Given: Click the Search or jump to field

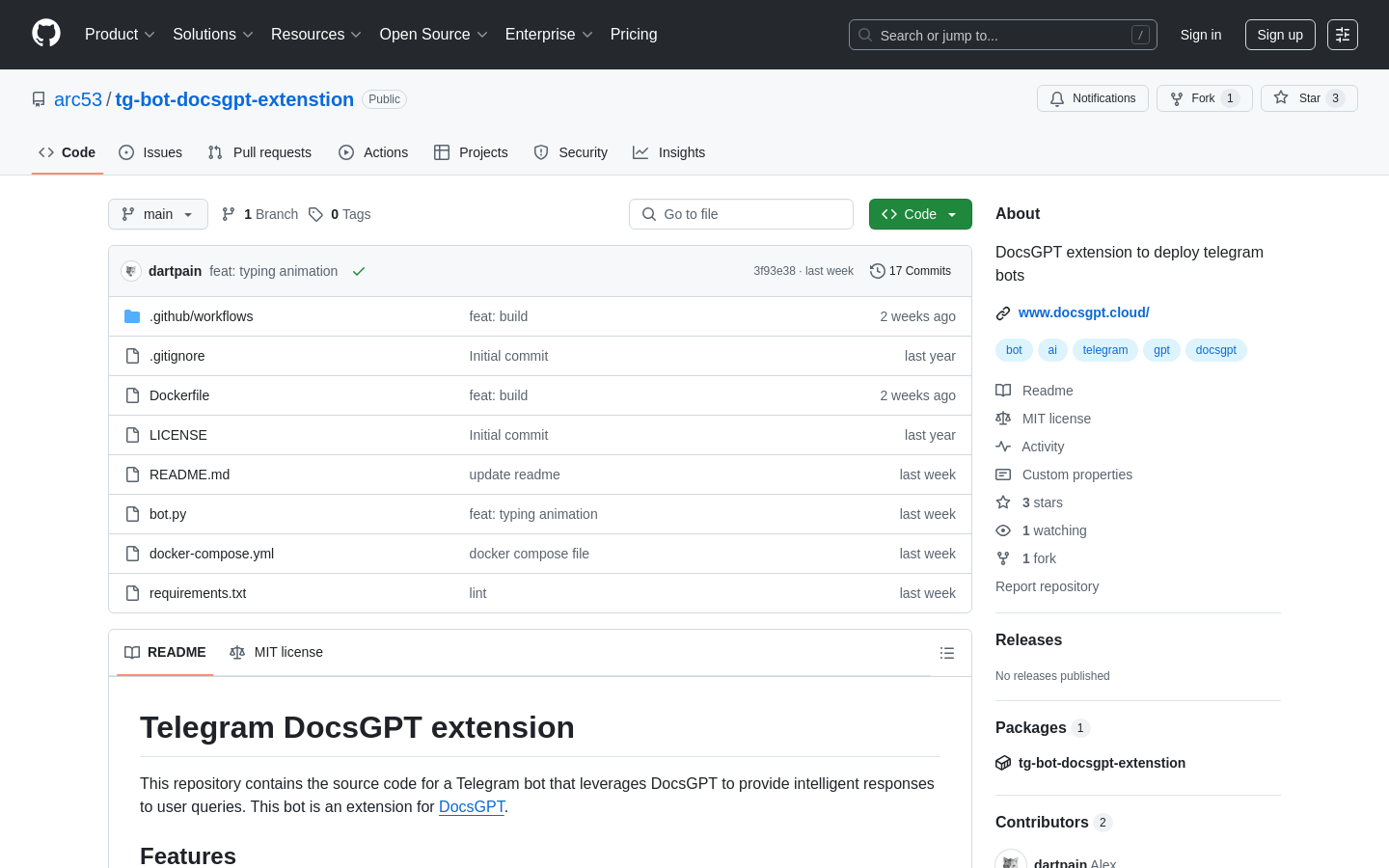Looking at the screenshot, I should 1003,35.
